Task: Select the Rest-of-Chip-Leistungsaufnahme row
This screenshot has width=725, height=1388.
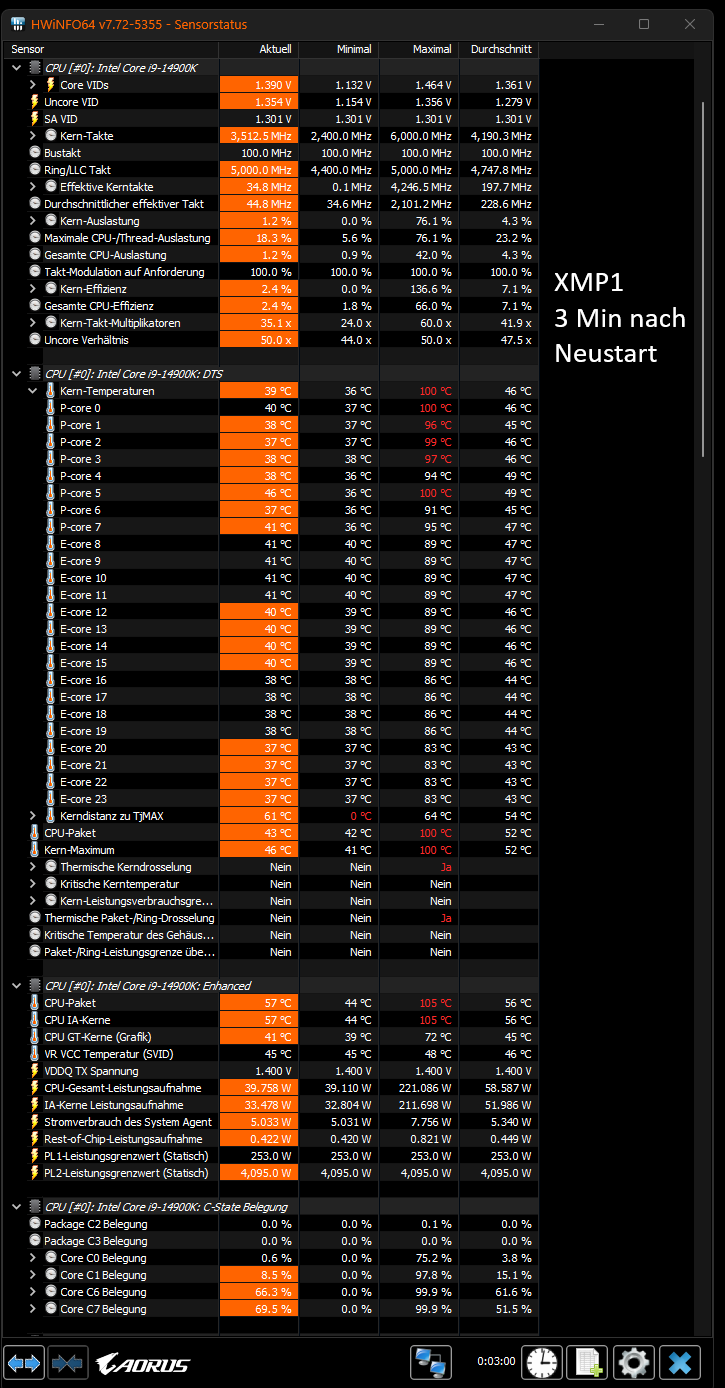Action: pos(271,1139)
